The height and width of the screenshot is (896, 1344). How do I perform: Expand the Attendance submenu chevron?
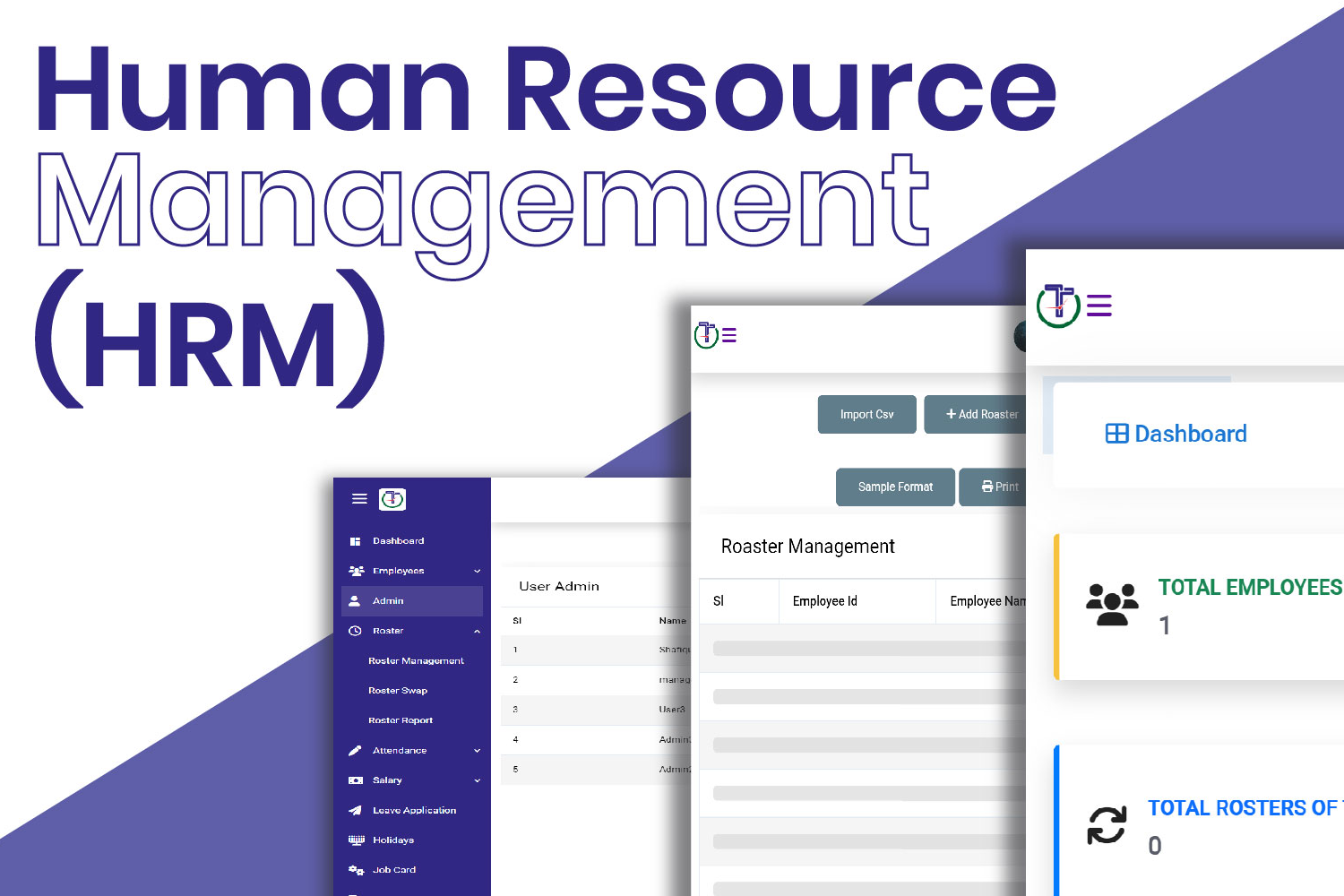[477, 751]
